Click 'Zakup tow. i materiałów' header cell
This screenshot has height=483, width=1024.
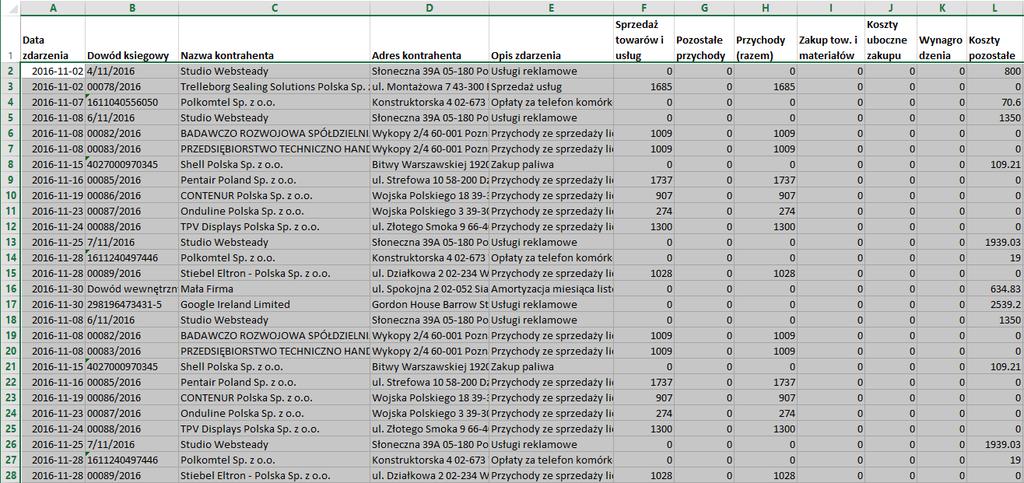[x=831, y=39]
